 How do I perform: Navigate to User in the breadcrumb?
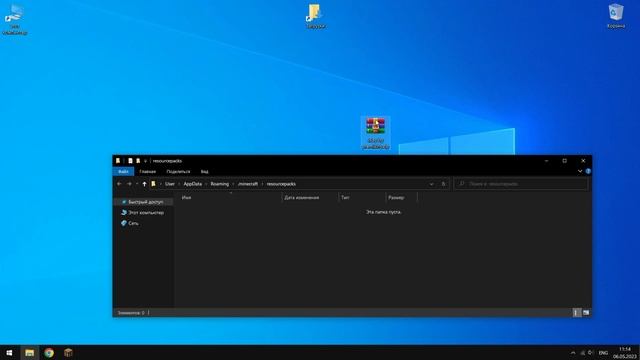(x=170, y=184)
